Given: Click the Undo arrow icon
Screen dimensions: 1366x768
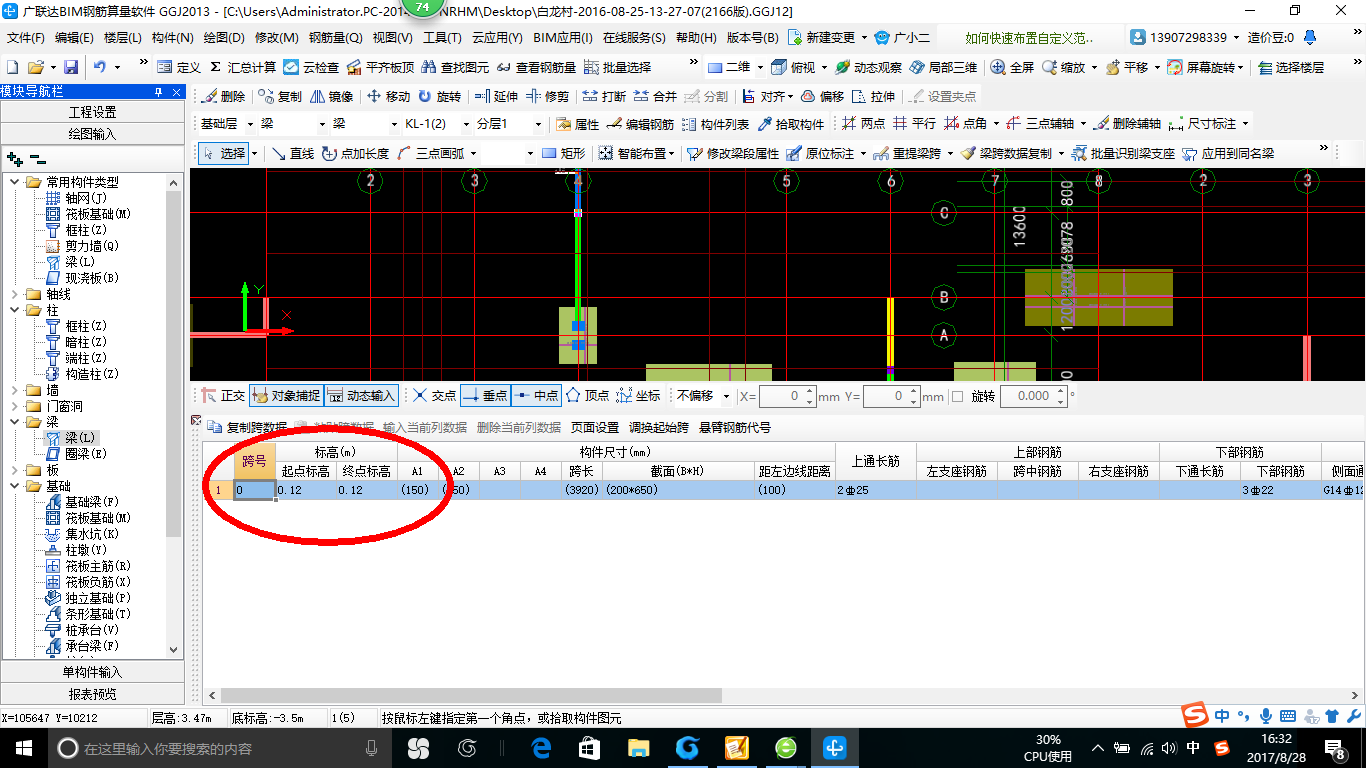Looking at the screenshot, I should click(100, 67).
